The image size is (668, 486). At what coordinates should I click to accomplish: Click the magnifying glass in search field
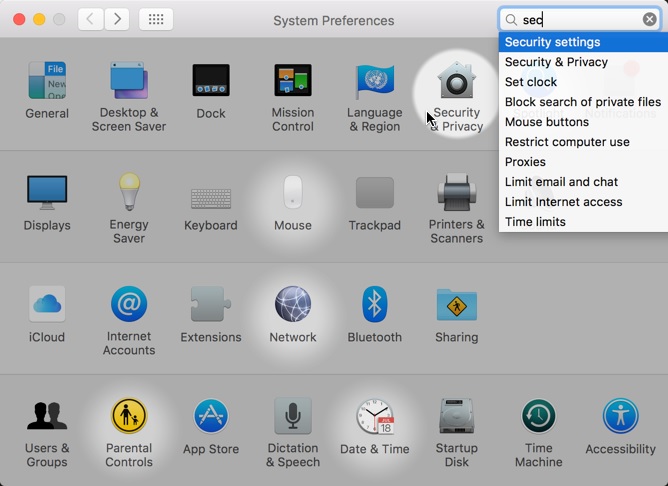(511, 20)
